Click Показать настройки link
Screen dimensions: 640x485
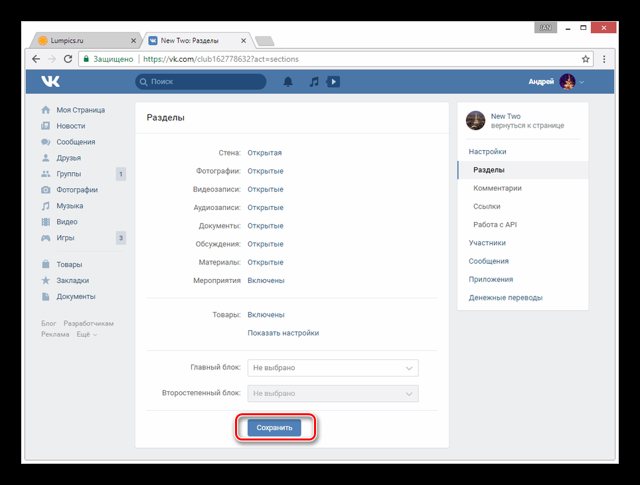coord(283,333)
